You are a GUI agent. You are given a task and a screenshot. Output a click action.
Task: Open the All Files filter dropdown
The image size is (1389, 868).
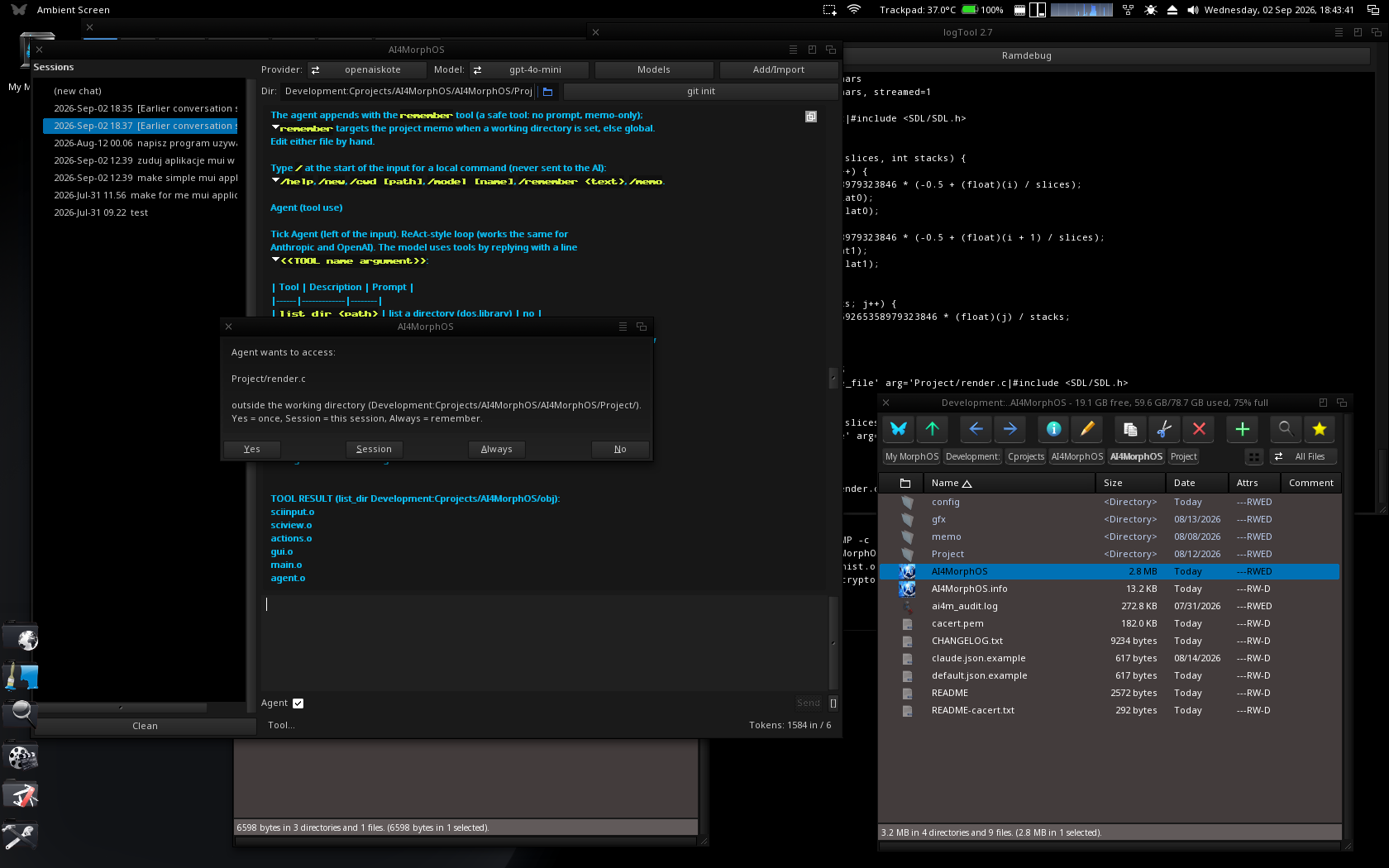pyautogui.click(x=1302, y=456)
